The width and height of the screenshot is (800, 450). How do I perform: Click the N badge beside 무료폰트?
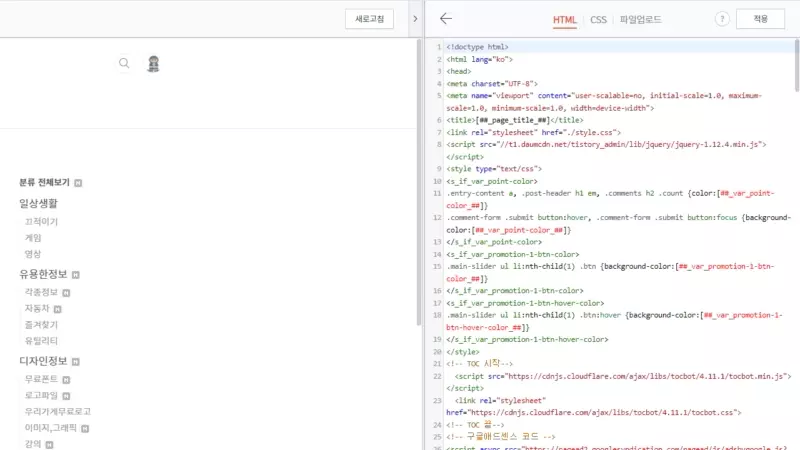pos(66,380)
